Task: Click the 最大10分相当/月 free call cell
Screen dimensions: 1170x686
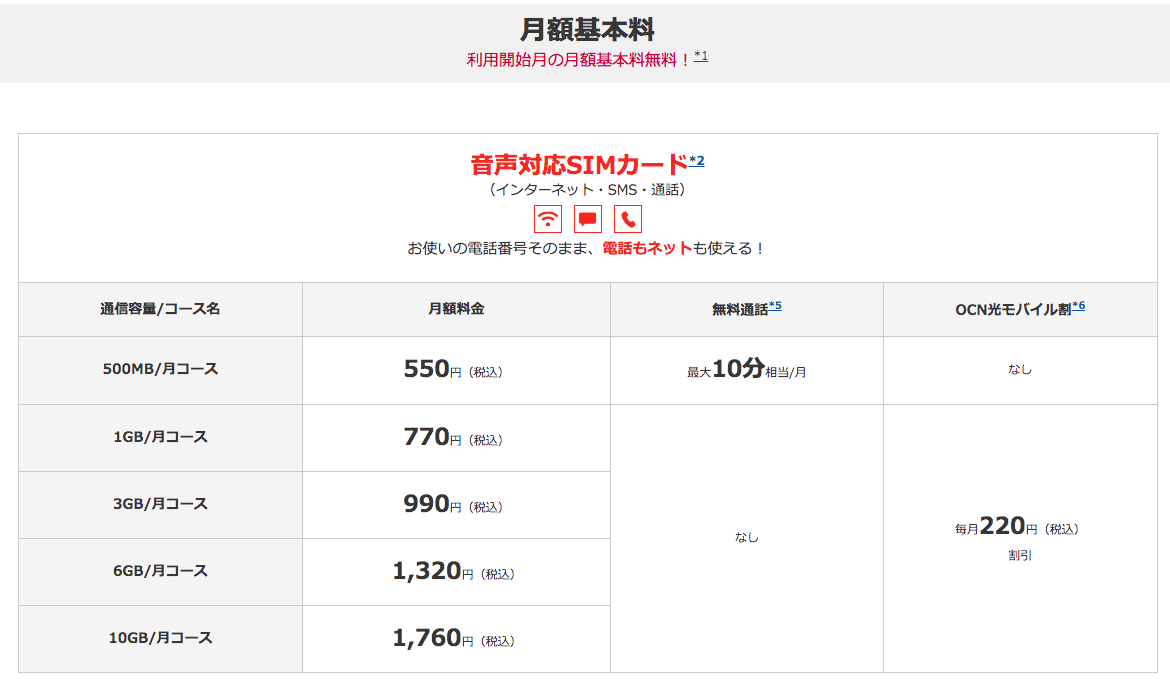Action: 746,370
